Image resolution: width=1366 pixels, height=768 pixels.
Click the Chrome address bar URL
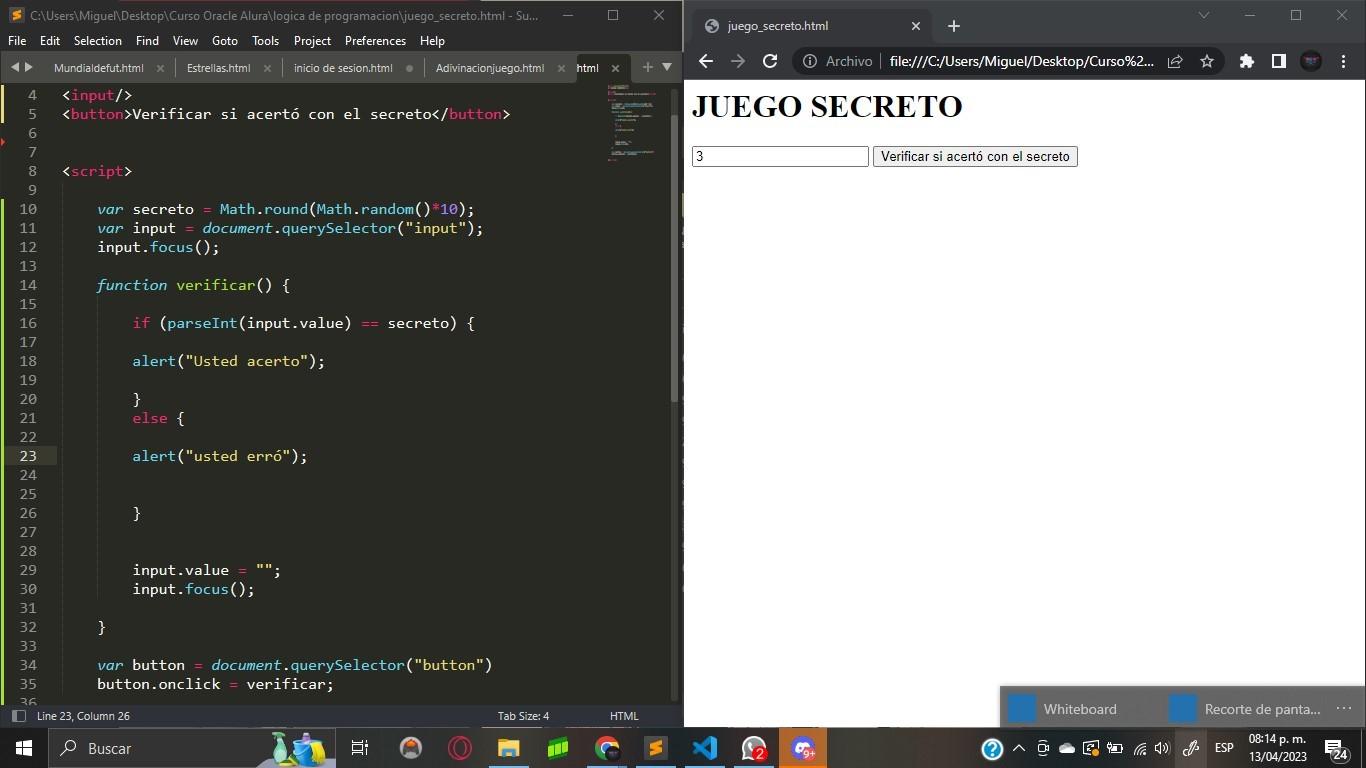click(1021, 61)
